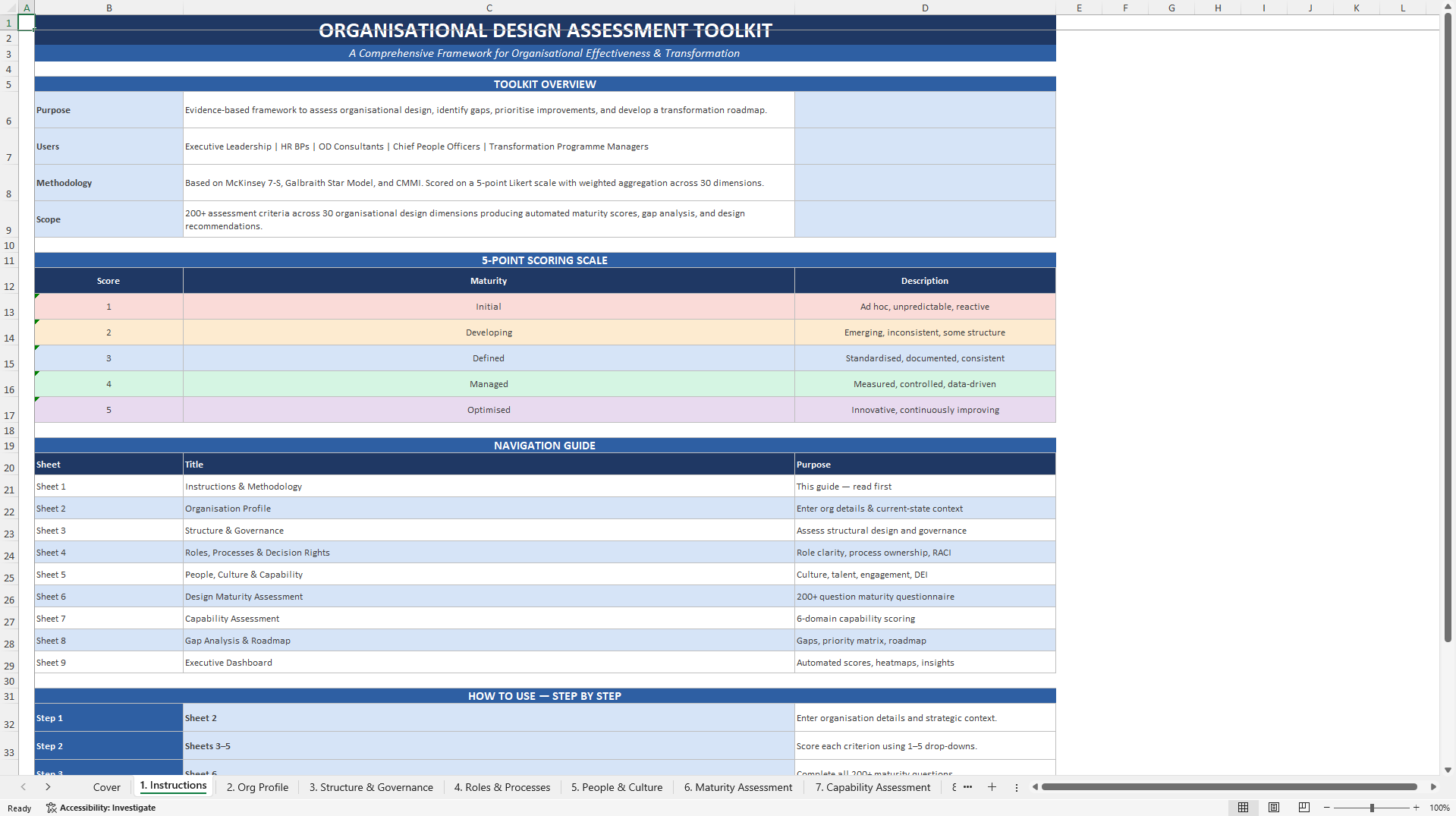Select the 'Organisation Profile' title cell
The width and height of the screenshot is (1456, 816).
point(489,509)
